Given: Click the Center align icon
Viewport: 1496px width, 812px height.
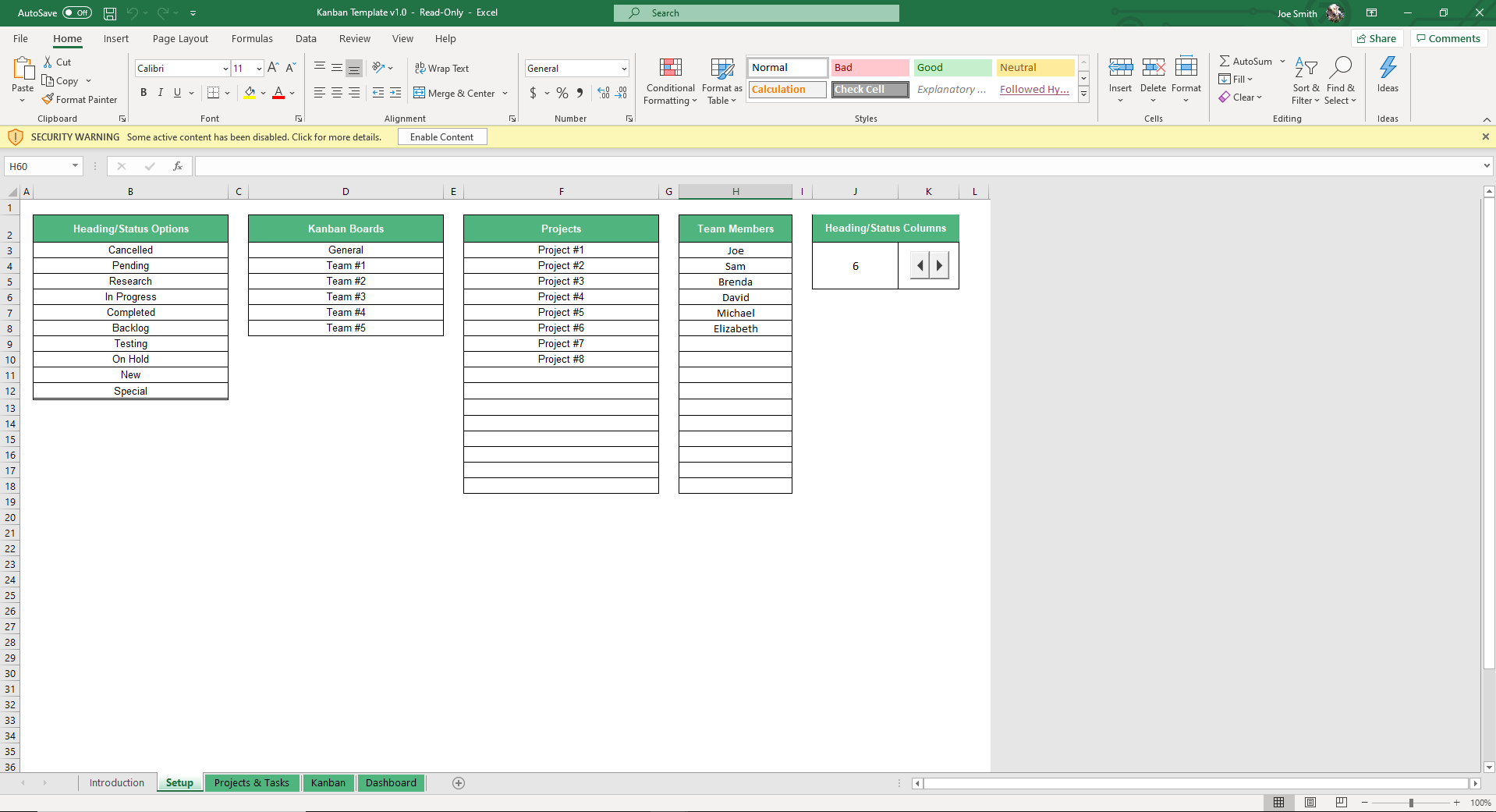Looking at the screenshot, I should click(337, 93).
